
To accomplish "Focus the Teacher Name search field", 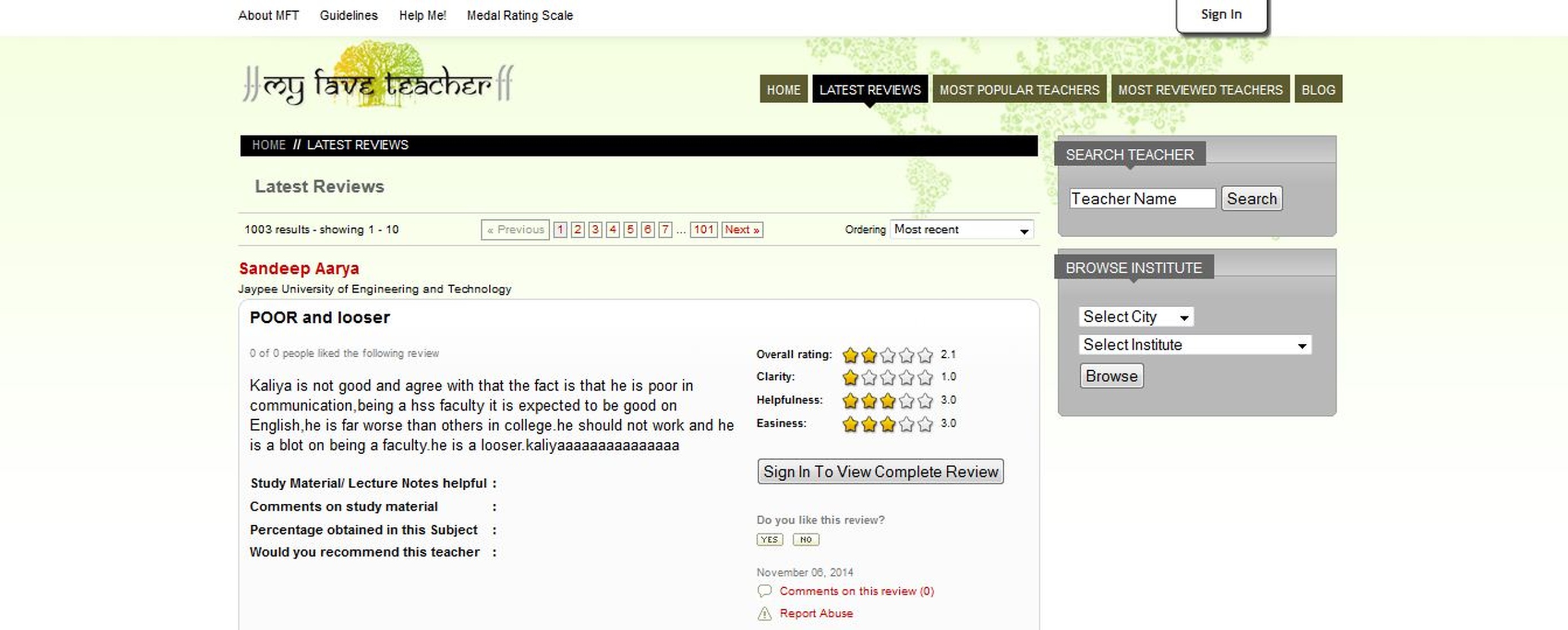I will point(1142,198).
